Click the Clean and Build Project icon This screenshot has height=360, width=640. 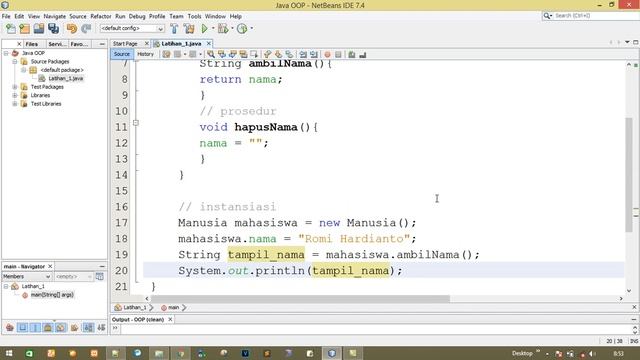189,29
